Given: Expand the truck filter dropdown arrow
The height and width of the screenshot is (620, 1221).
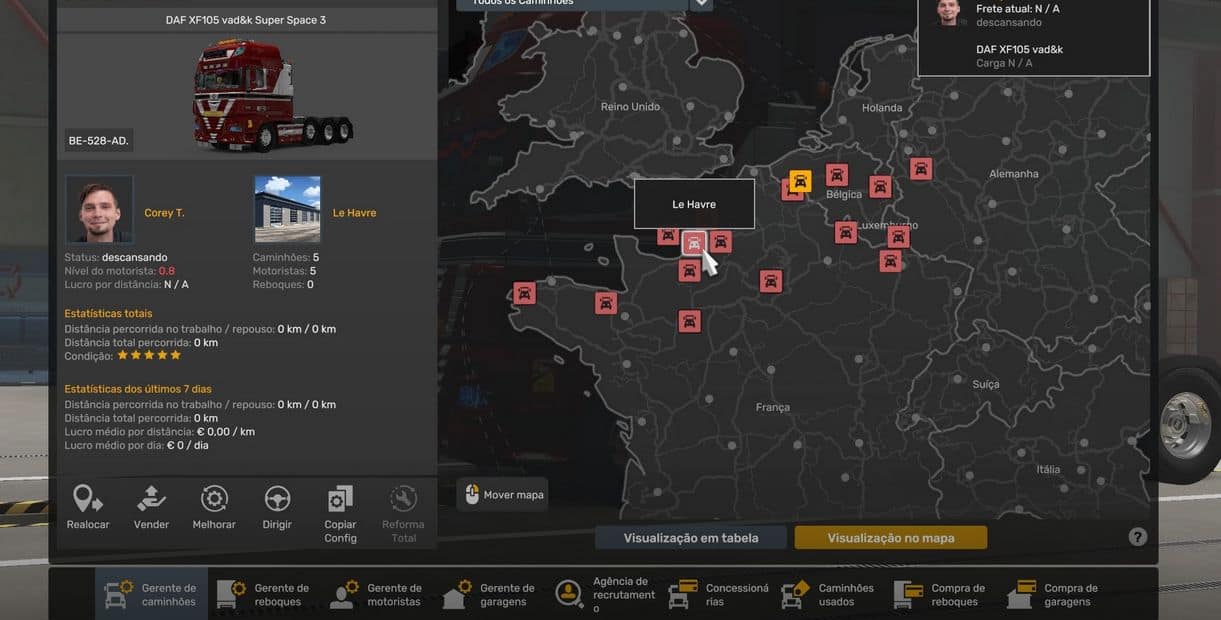Looking at the screenshot, I should click(x=702, y=4).
